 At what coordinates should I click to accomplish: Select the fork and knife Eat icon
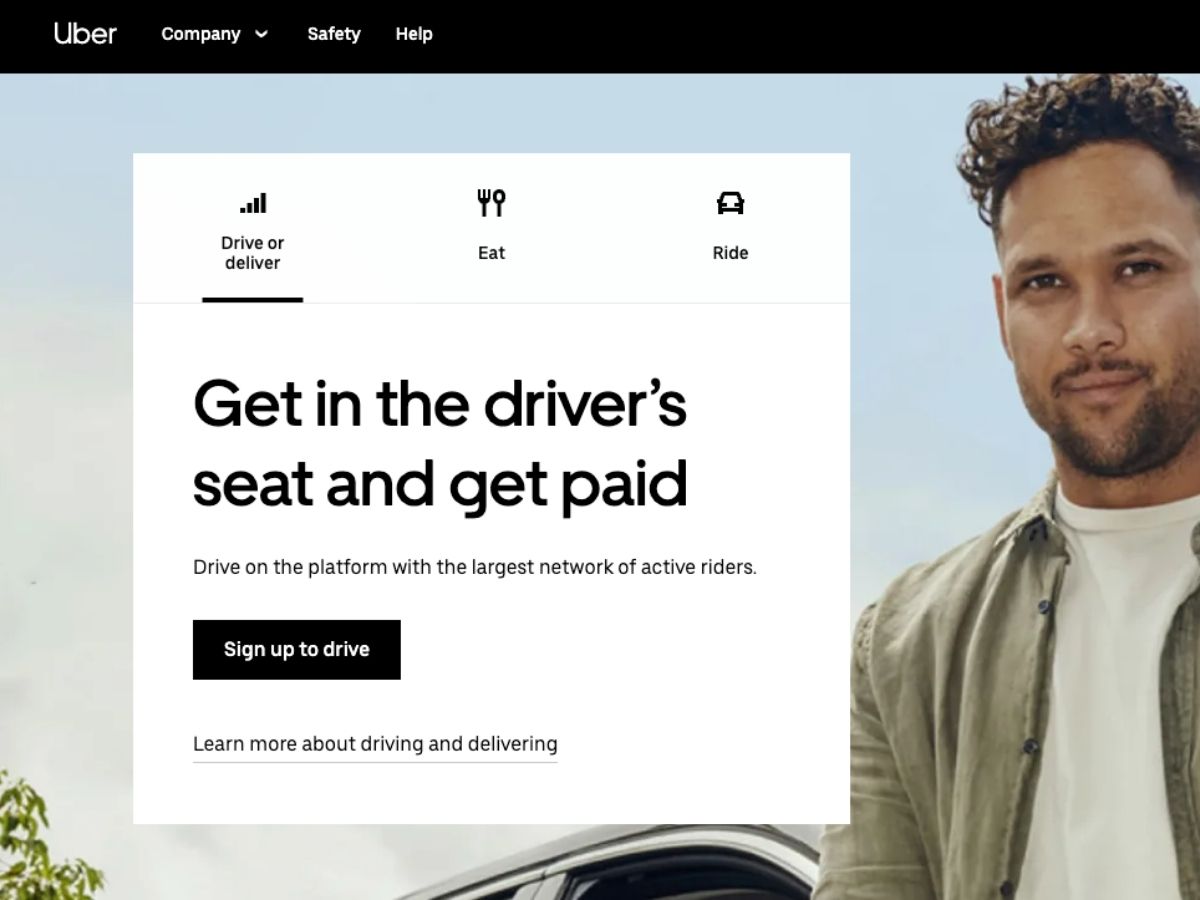[491, 203]
